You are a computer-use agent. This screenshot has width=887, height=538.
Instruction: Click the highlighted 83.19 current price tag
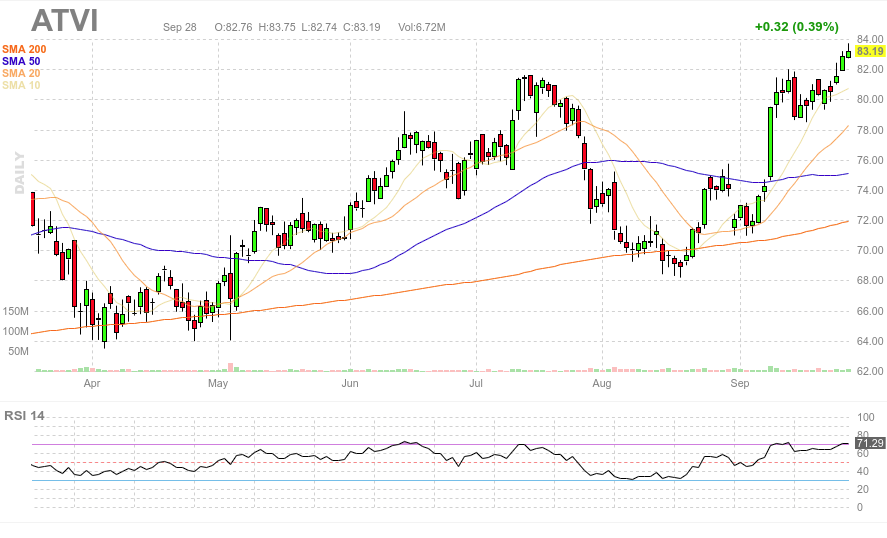tap(870, 51)
